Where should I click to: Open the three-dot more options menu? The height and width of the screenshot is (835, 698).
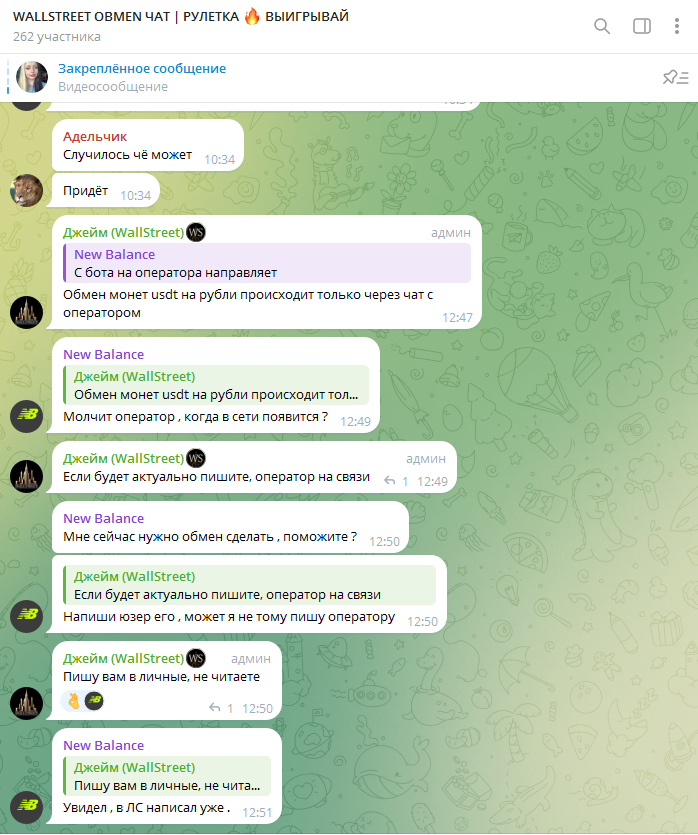pyautogui.click(x=677, y=26)
